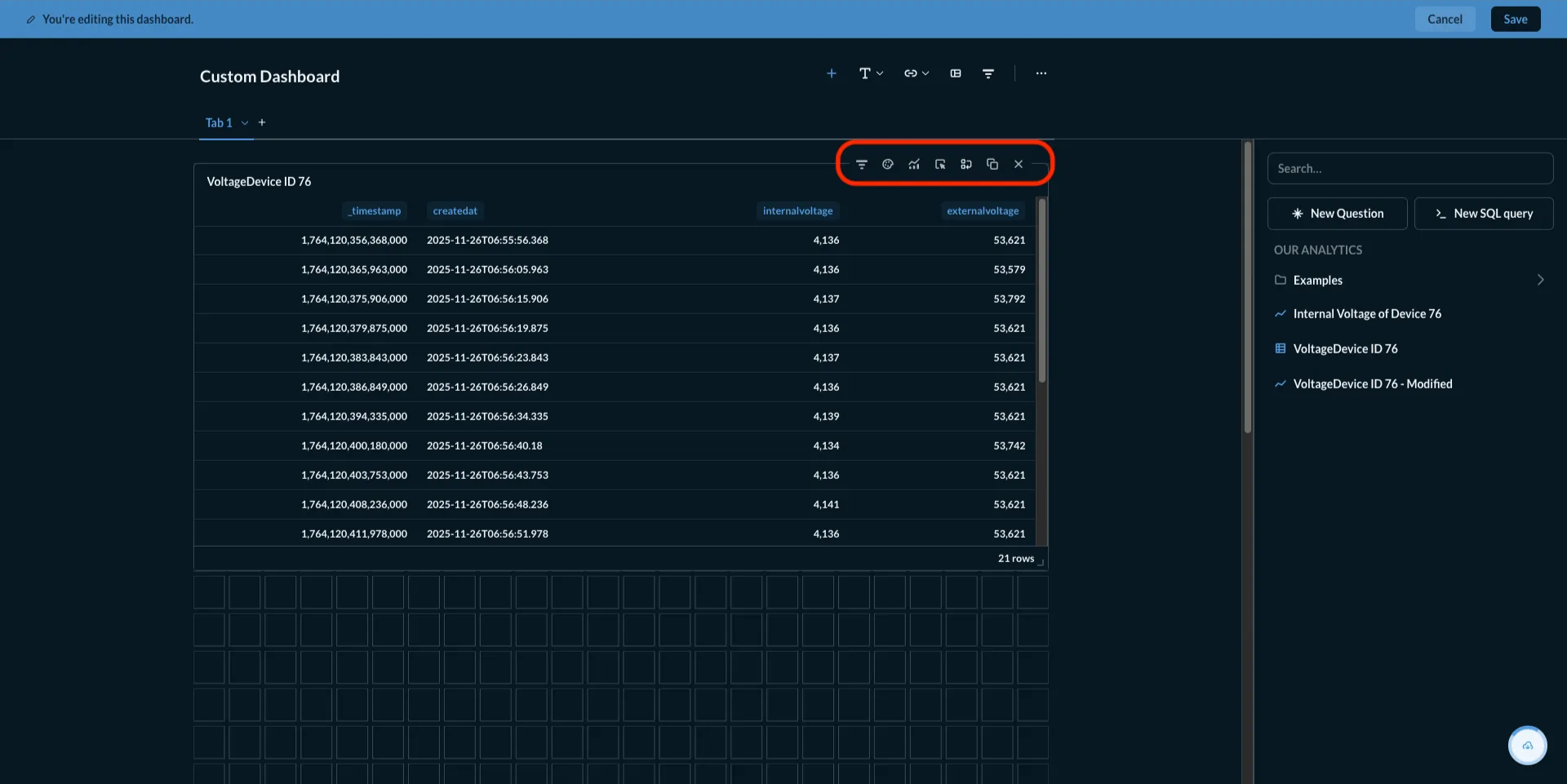Image resolution: width=1567 pixels, height=784 pixels.
Task: Open visualization options via the palette icon
Action: click(888, 164)
